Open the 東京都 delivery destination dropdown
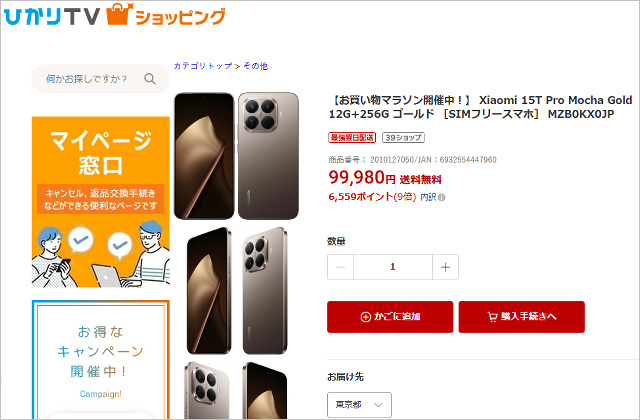Viewport: 640px width, 420px height. coord(359,405)
